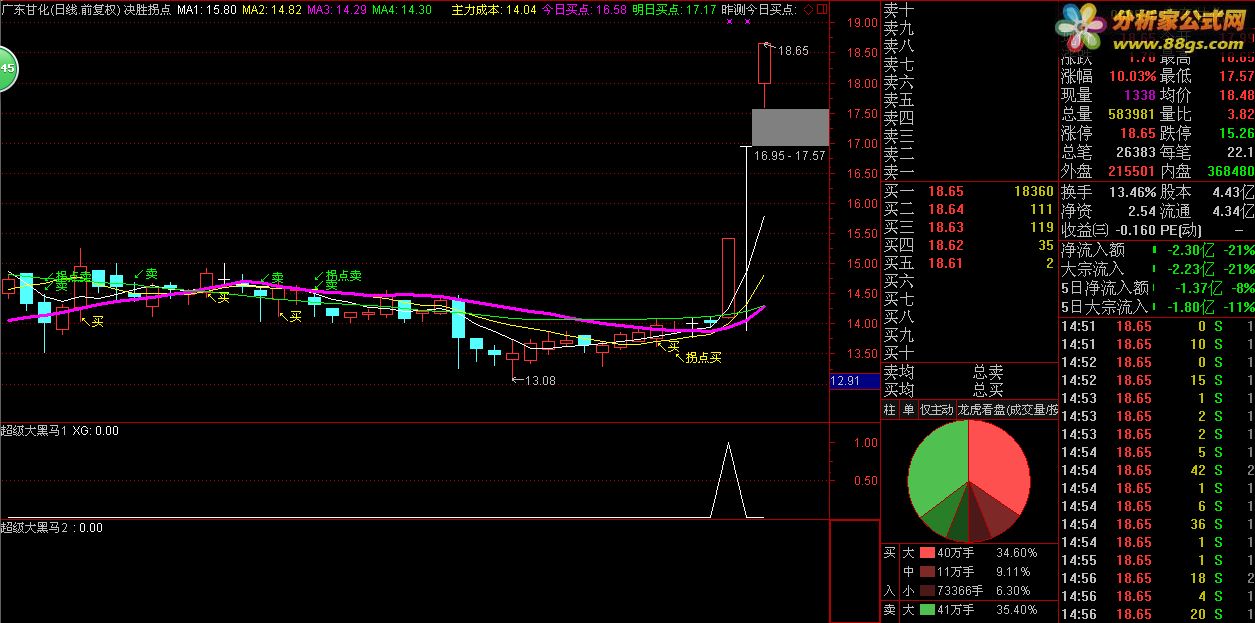Click the 卖一 ask row
Image resolution: width=1255 pixels, height=623 pixels.
pyautogui.click(x=969, y=172)
